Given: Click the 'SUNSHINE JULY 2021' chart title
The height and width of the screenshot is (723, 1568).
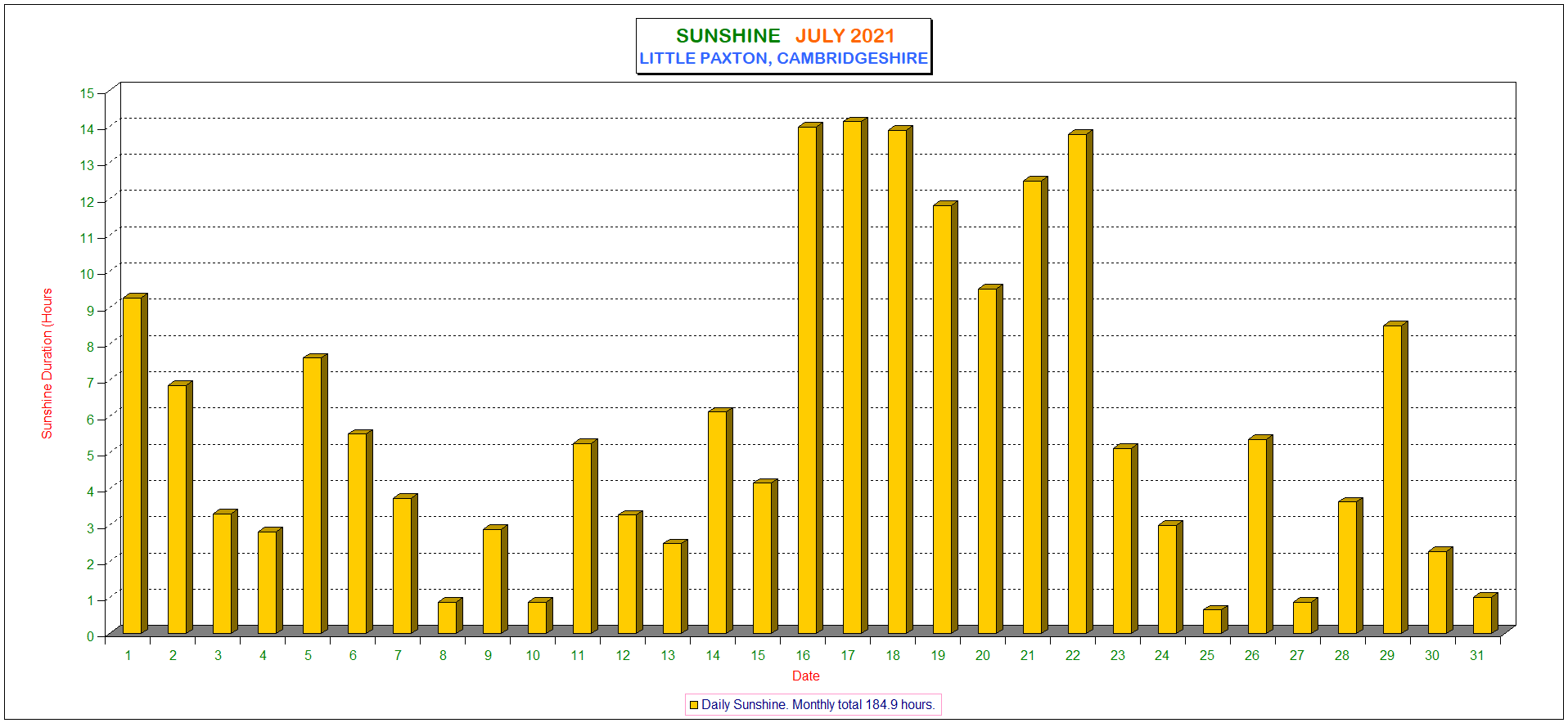Looking at the screenshot, I should 785,36.
